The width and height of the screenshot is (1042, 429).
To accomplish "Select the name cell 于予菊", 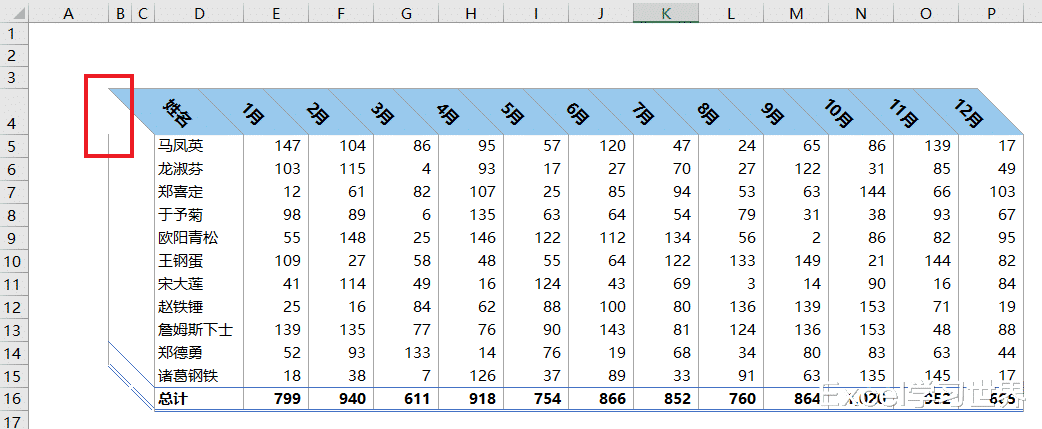I will (199, 214).
